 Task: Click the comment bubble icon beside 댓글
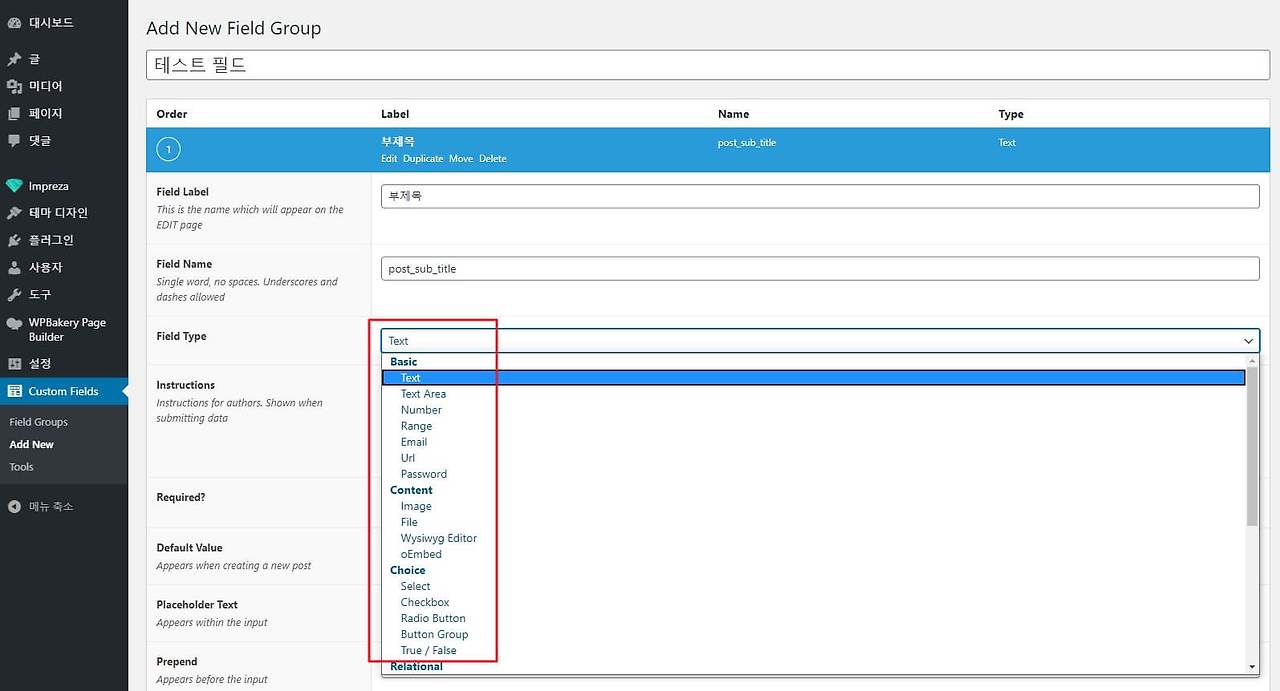(14, 141)
